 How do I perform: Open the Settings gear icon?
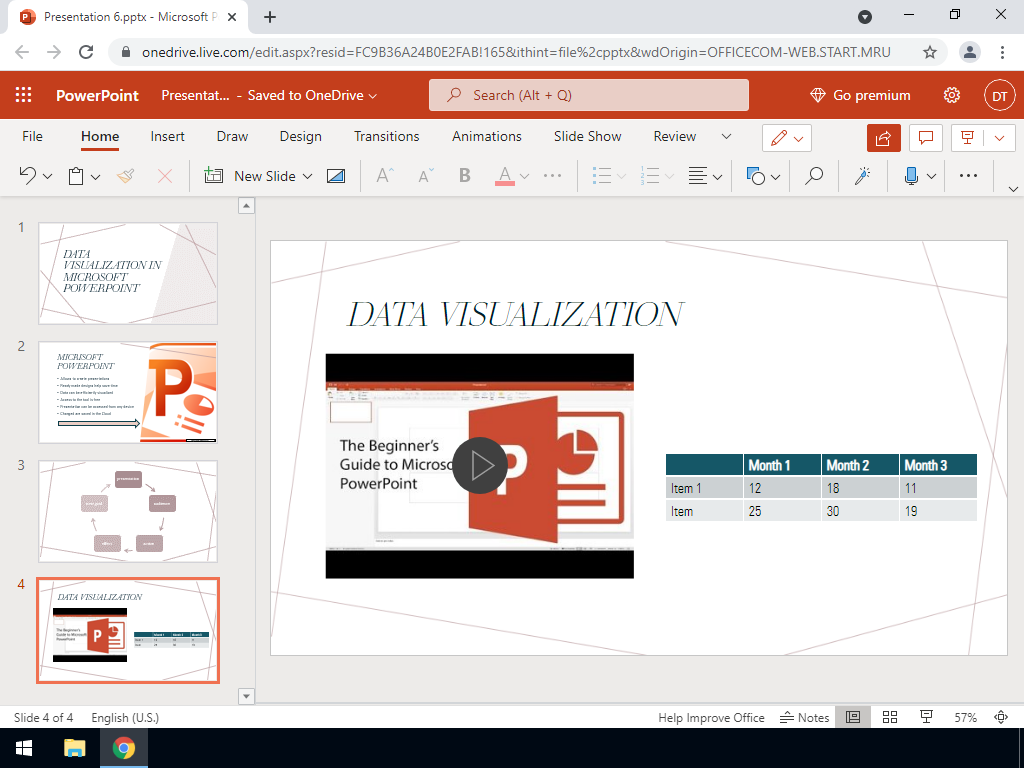[x=952, y=95]
